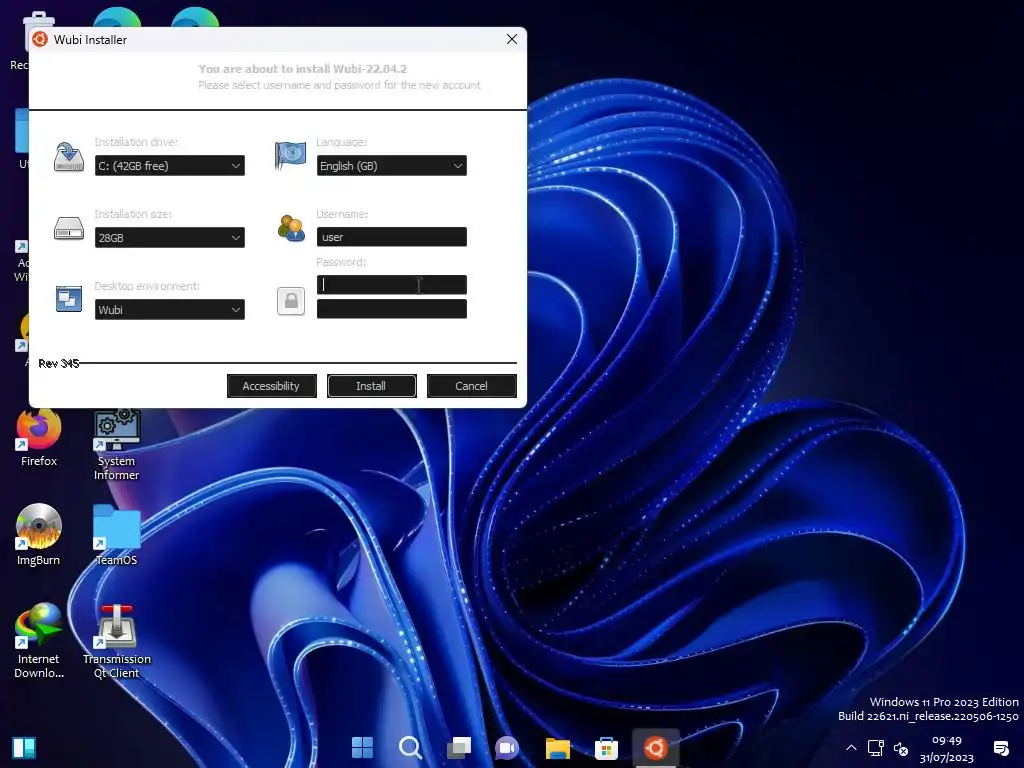Focus the first Password field

pyautogui.click(x=391, y=285)
